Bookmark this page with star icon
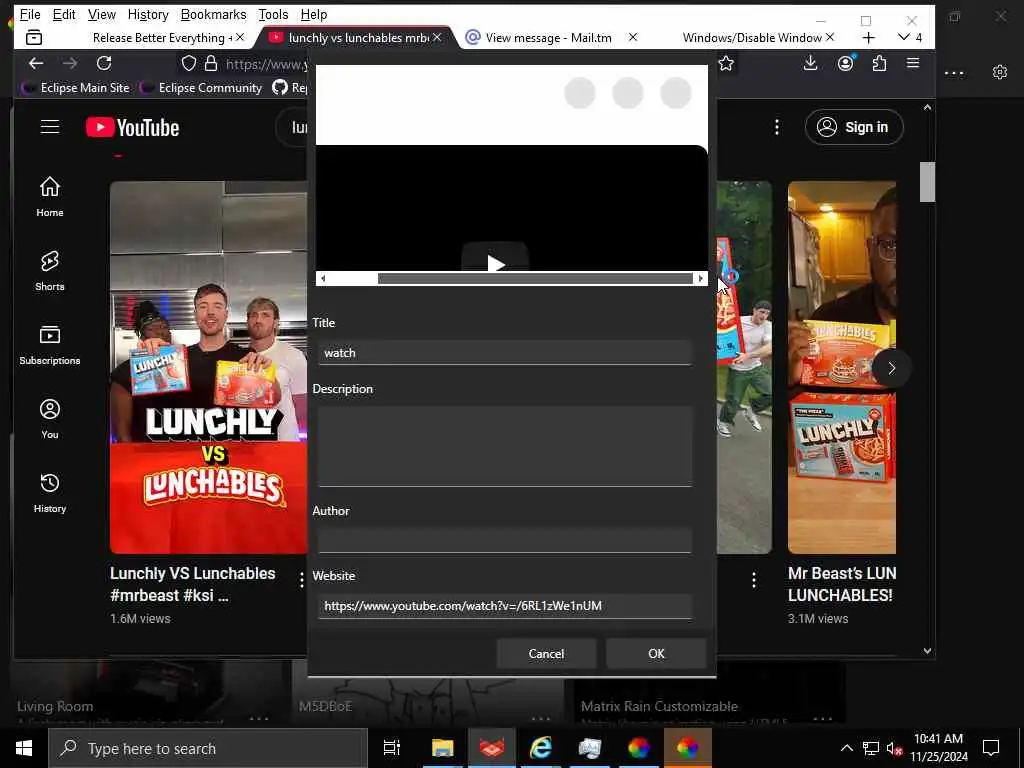This screenshot has height=768, width=1024. [726, 63]
